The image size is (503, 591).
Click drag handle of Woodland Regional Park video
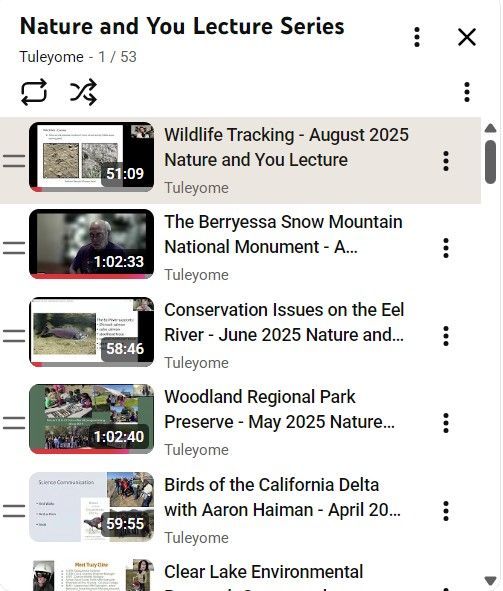click(x=14, y=423)
